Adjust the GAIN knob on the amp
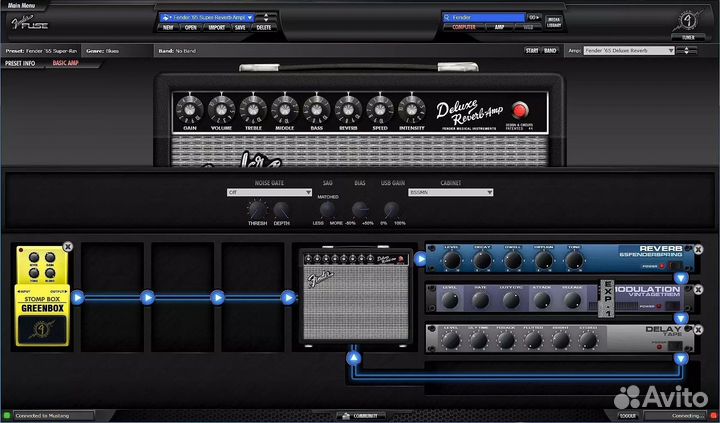The width and height of the screenshot is (720, 423). pyautogui.click(x=190, y=110)
